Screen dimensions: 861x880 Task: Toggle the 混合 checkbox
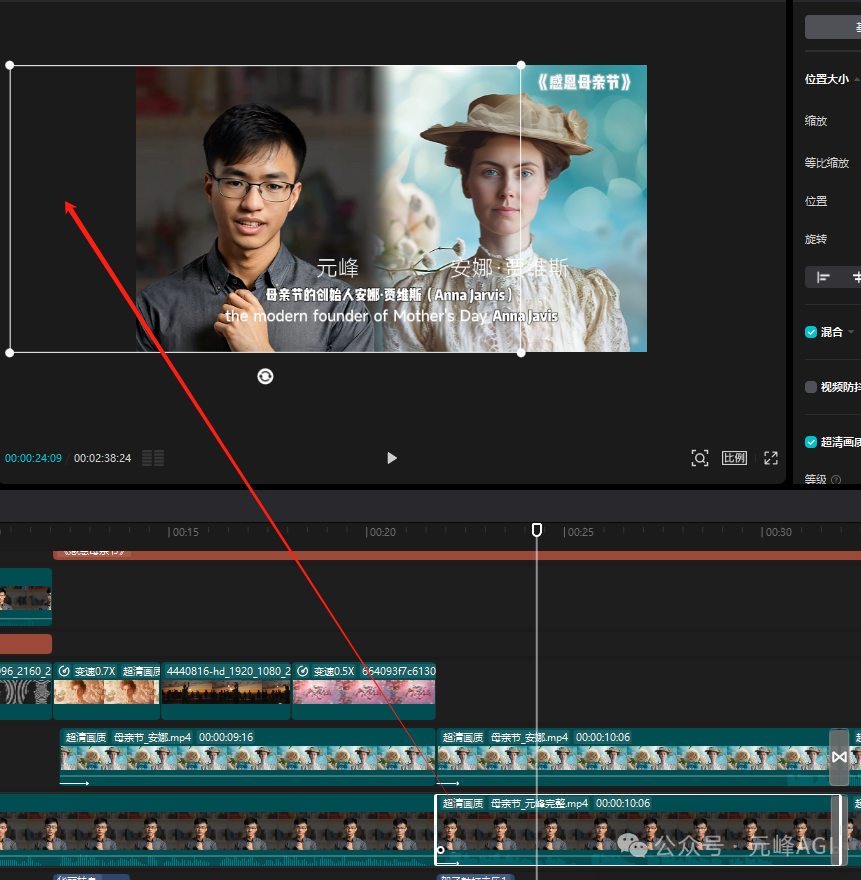coord(810,332)
